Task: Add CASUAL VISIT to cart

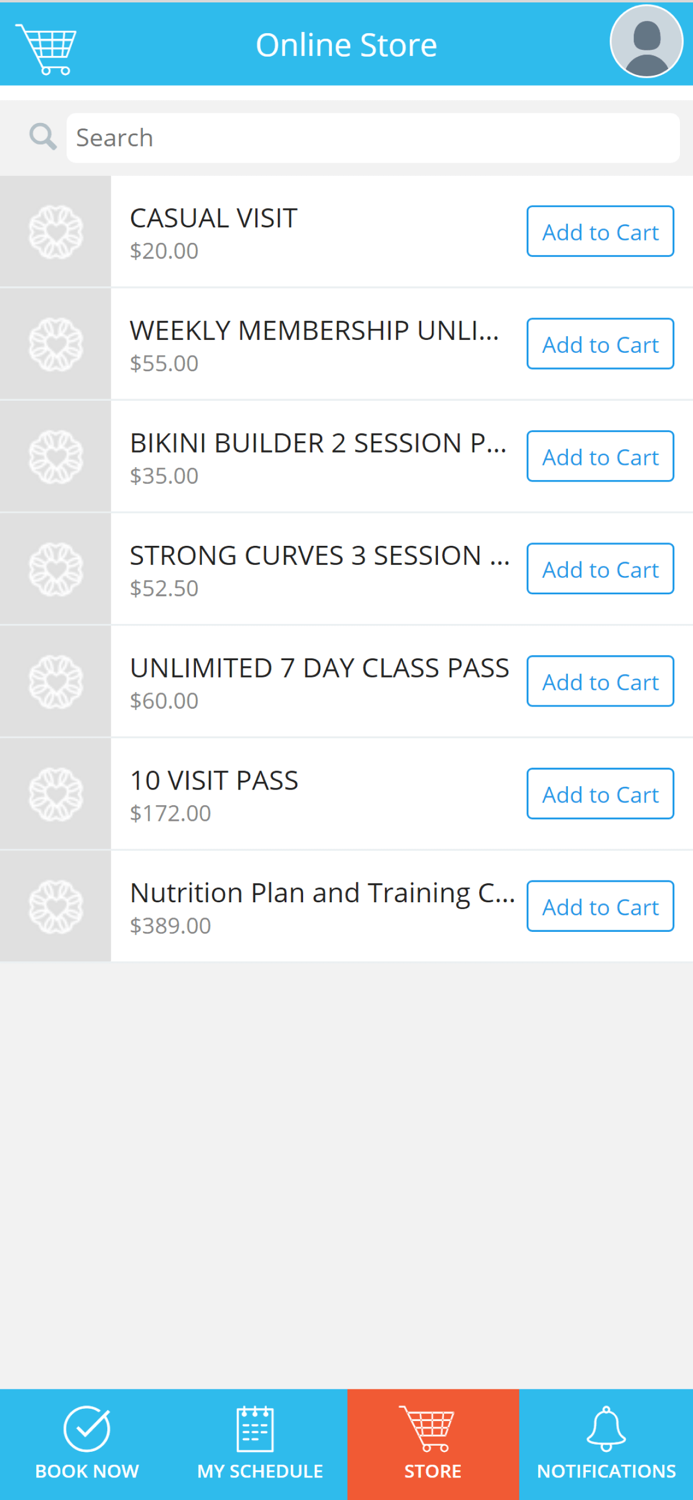Action: tap(600, 231)
